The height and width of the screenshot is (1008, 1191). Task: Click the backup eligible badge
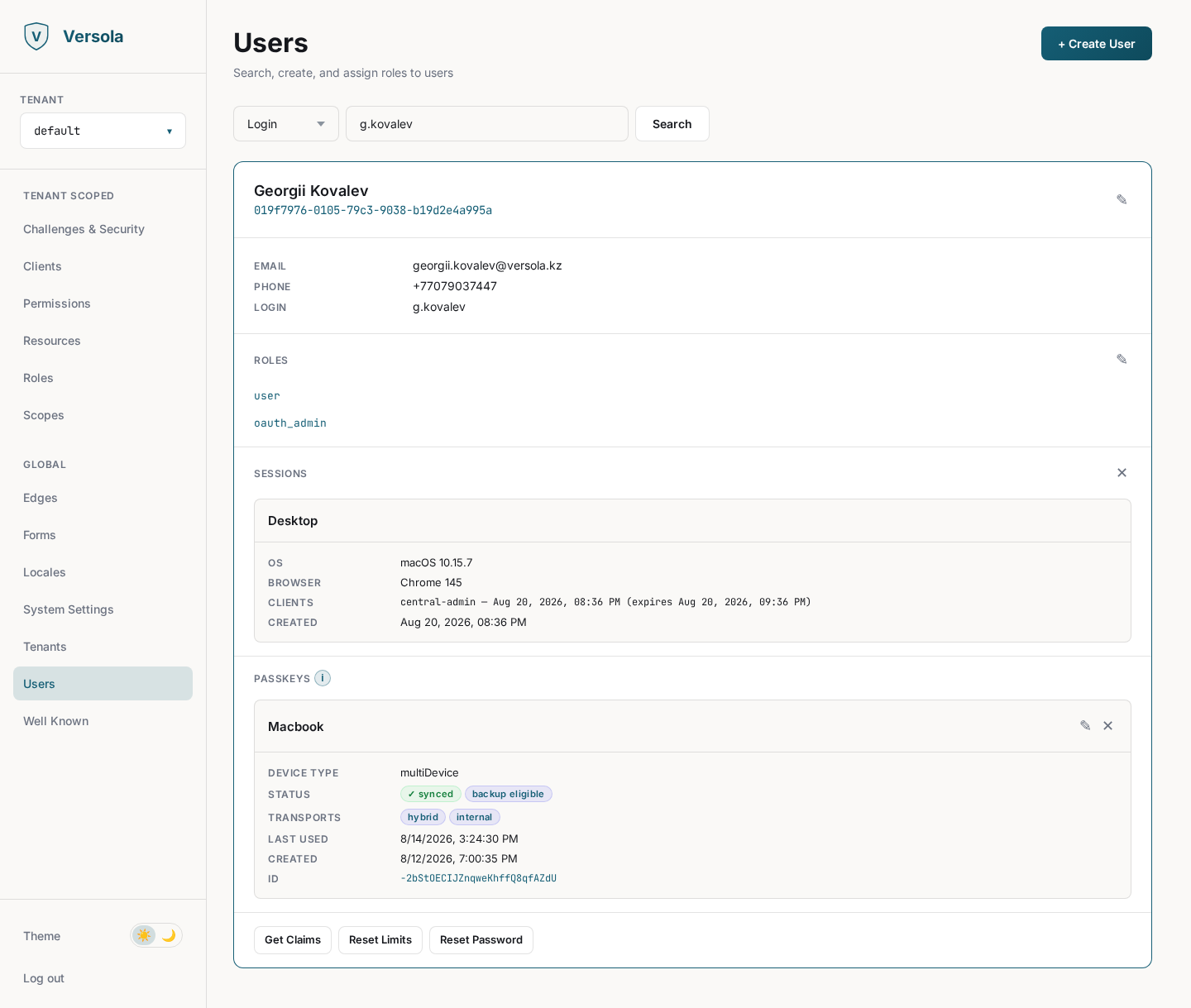pyautogui.click(x=508, y=794)
